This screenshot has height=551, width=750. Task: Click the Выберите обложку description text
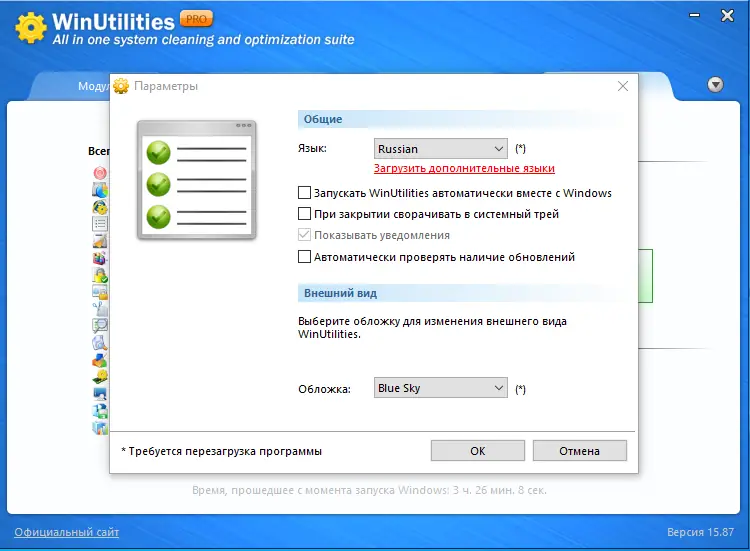pyautogui.click(x=432, y=328)
